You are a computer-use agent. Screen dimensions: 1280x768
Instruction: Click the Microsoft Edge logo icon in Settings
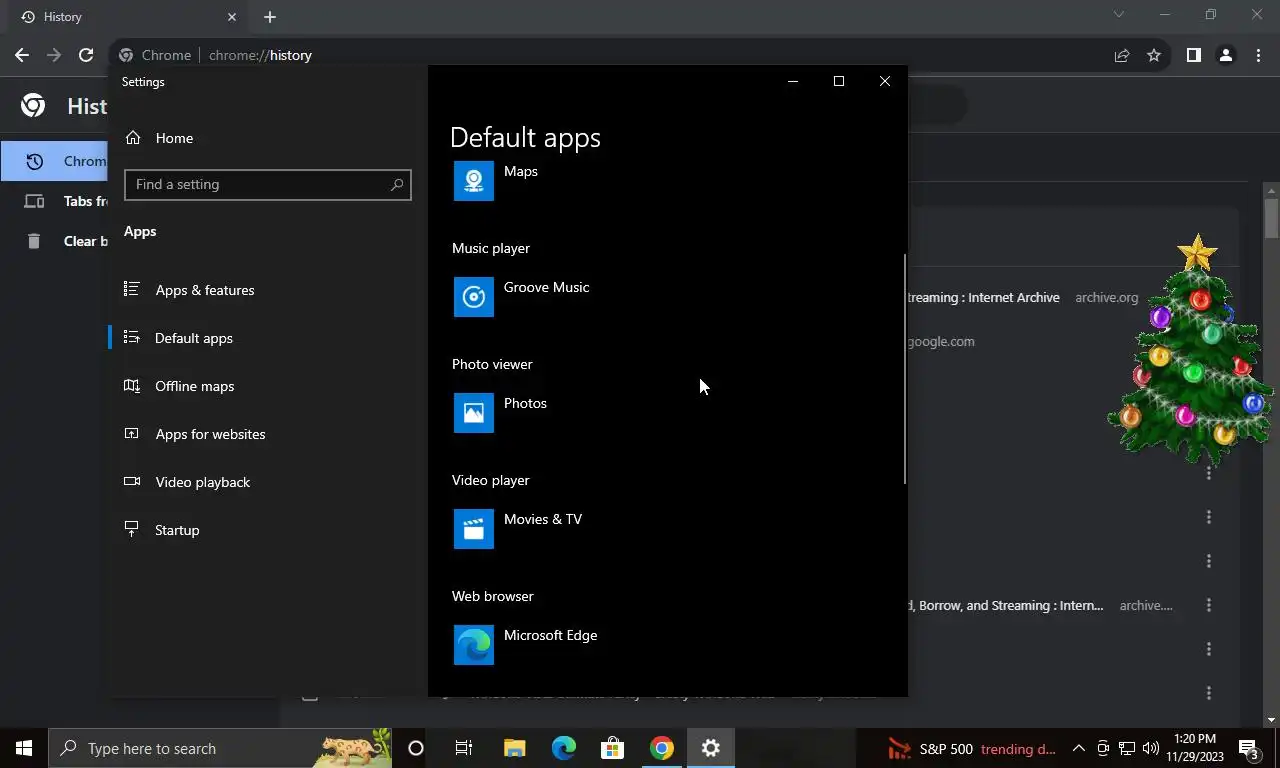click(474, 645)
